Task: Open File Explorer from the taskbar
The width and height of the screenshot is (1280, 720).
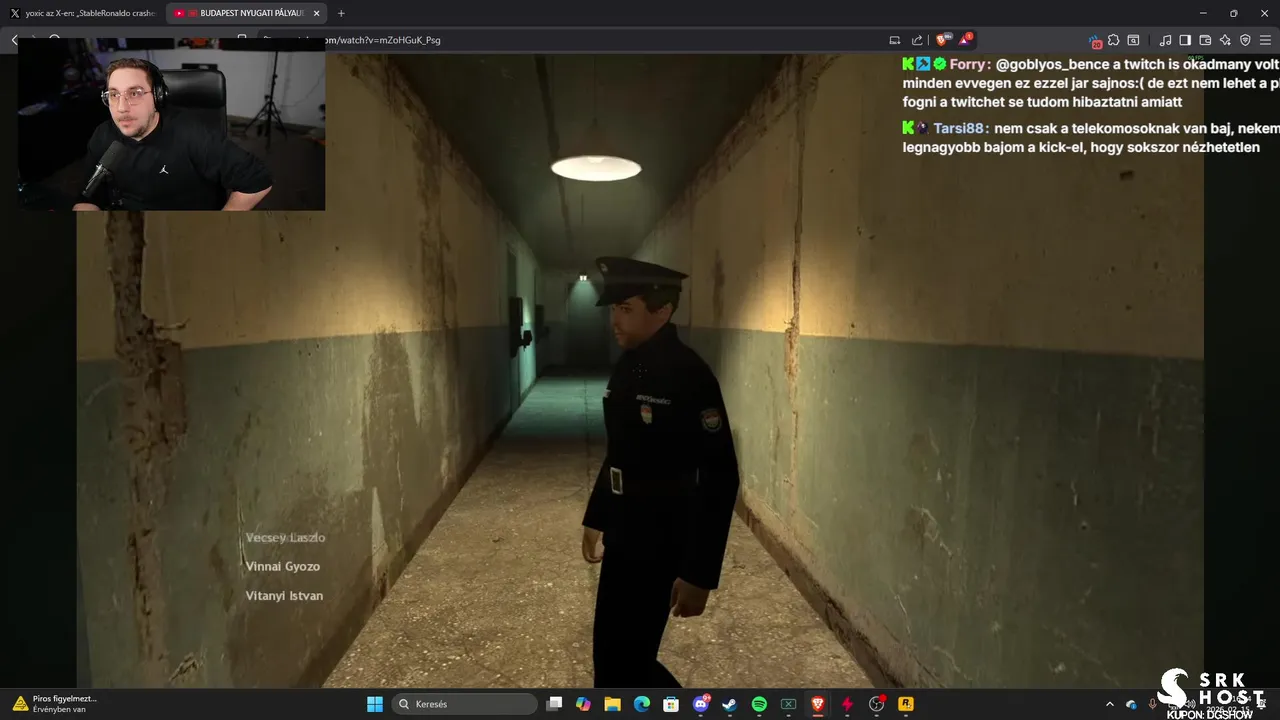Action: click(x=612, y=704)
